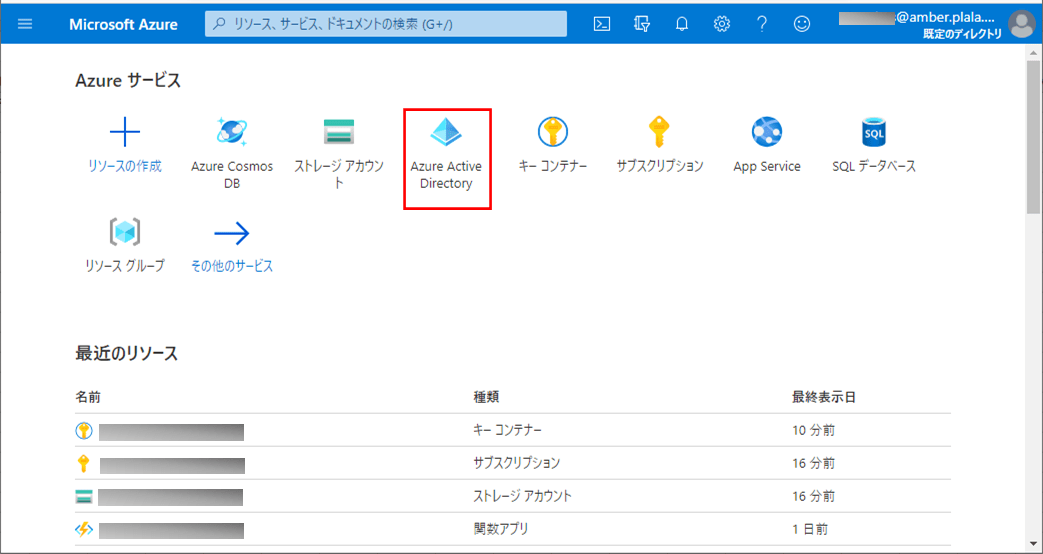The image size is (1043, 554).
Task: Open the ストレージ アカウント service icon
Action: (x=339, y=132)
